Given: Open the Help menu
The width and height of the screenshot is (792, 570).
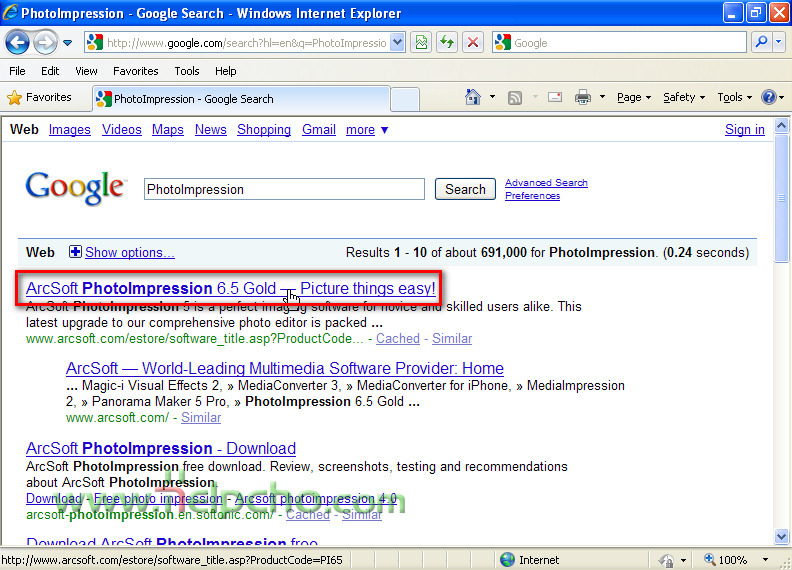Looking at the screenshot, I should 225,71.
